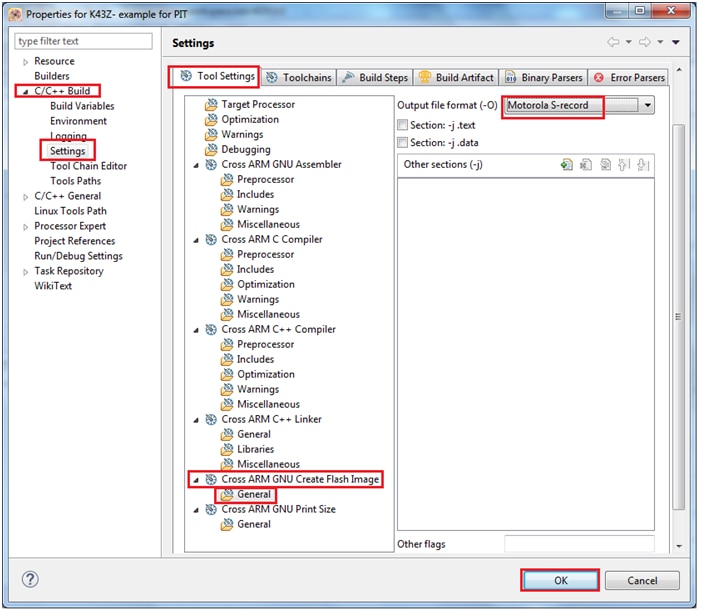Click the Move Up icon in Other sections
The image size is (701, 612).
pos(624,165)
